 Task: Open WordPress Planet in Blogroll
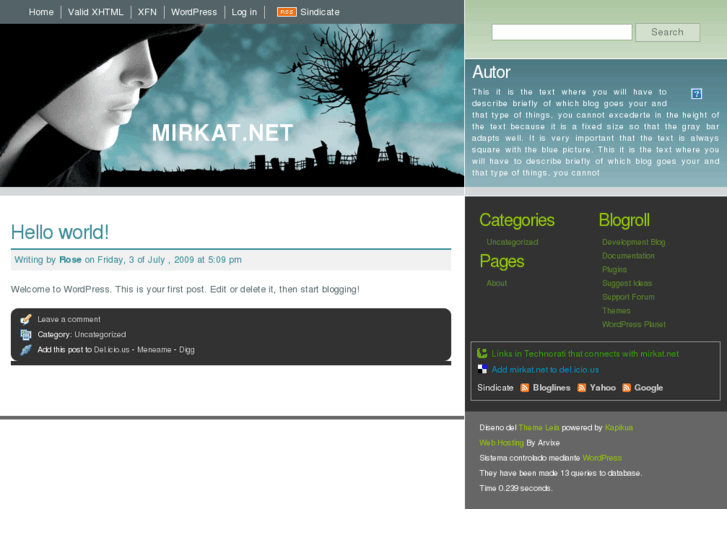pos(634,324)
